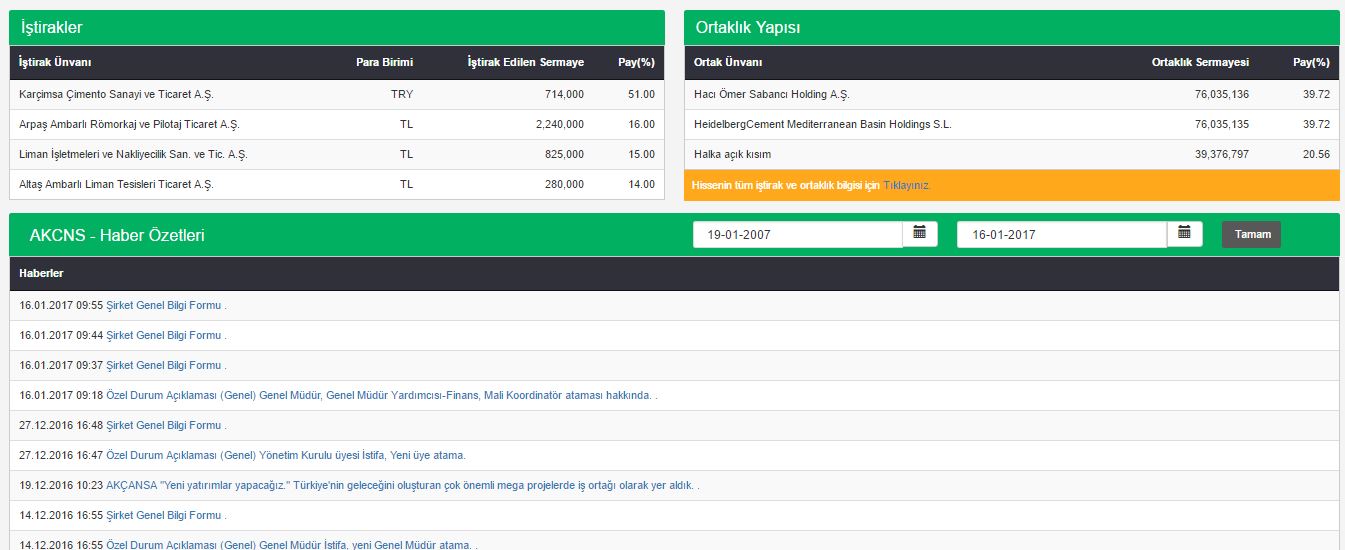Click the capital value 714,000

coord(564,94)
